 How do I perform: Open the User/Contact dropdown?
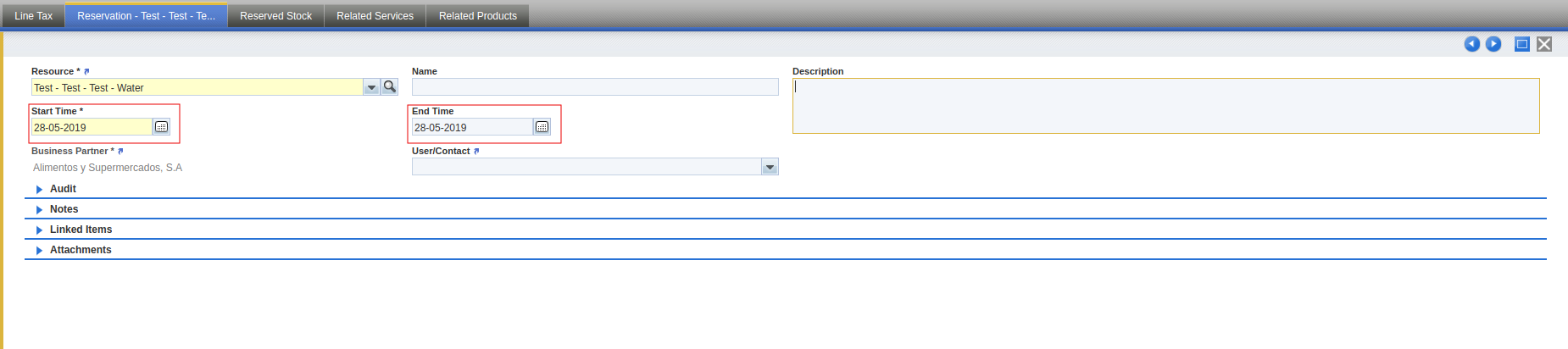pos(770,167)
